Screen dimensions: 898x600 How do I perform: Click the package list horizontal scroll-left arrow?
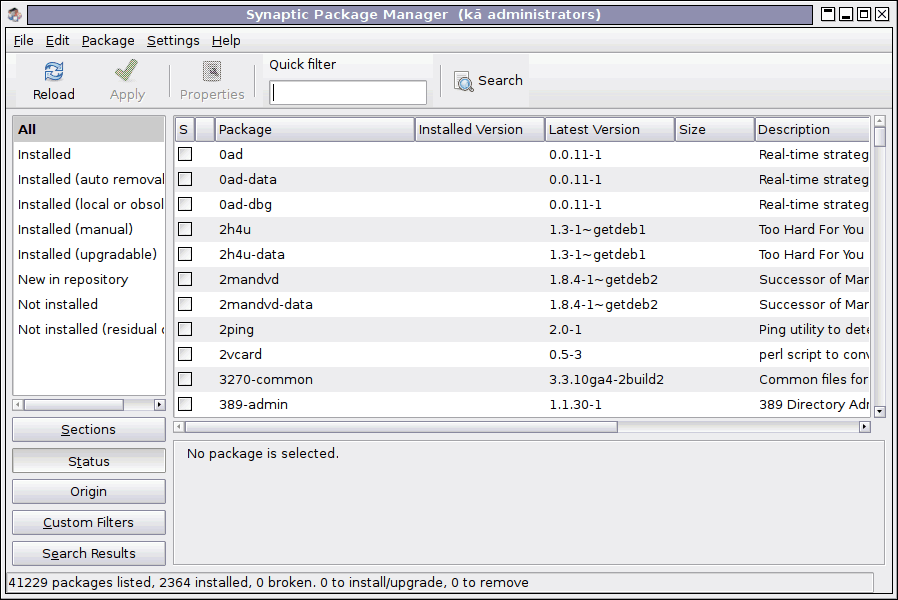[x=179, y=427]
